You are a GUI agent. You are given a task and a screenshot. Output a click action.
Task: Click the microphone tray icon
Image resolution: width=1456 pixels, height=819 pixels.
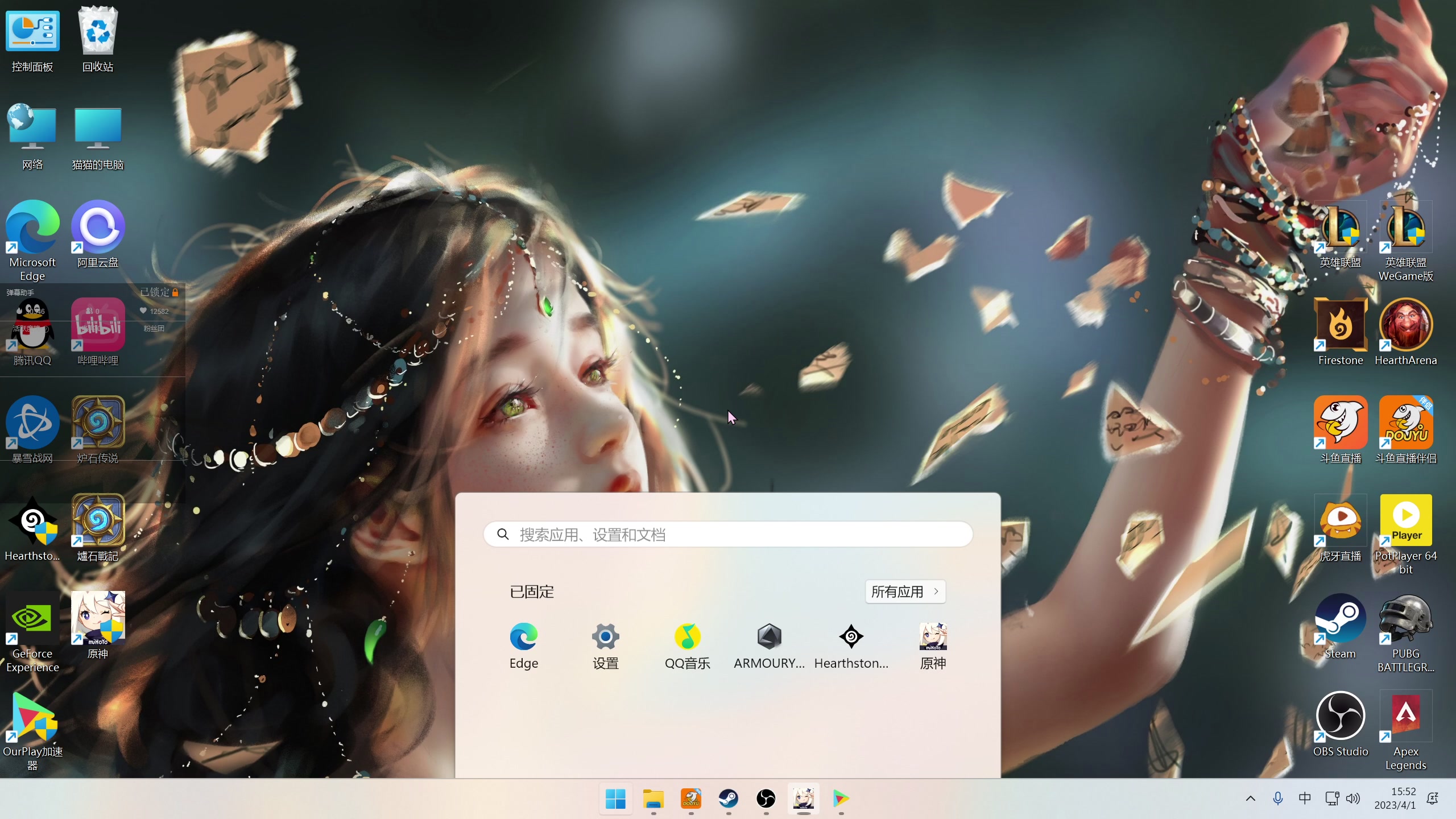pyautogui.click(x=1278, y=799)
